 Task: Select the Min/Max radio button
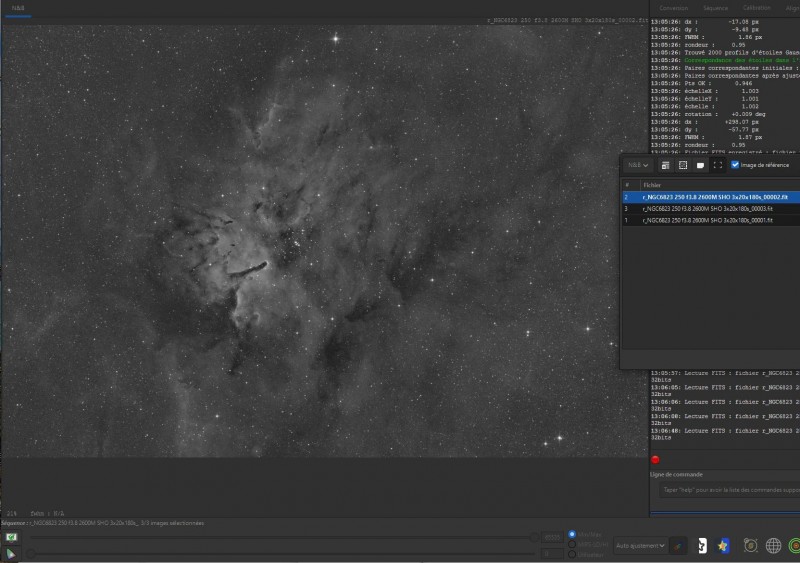coord(572,534)
